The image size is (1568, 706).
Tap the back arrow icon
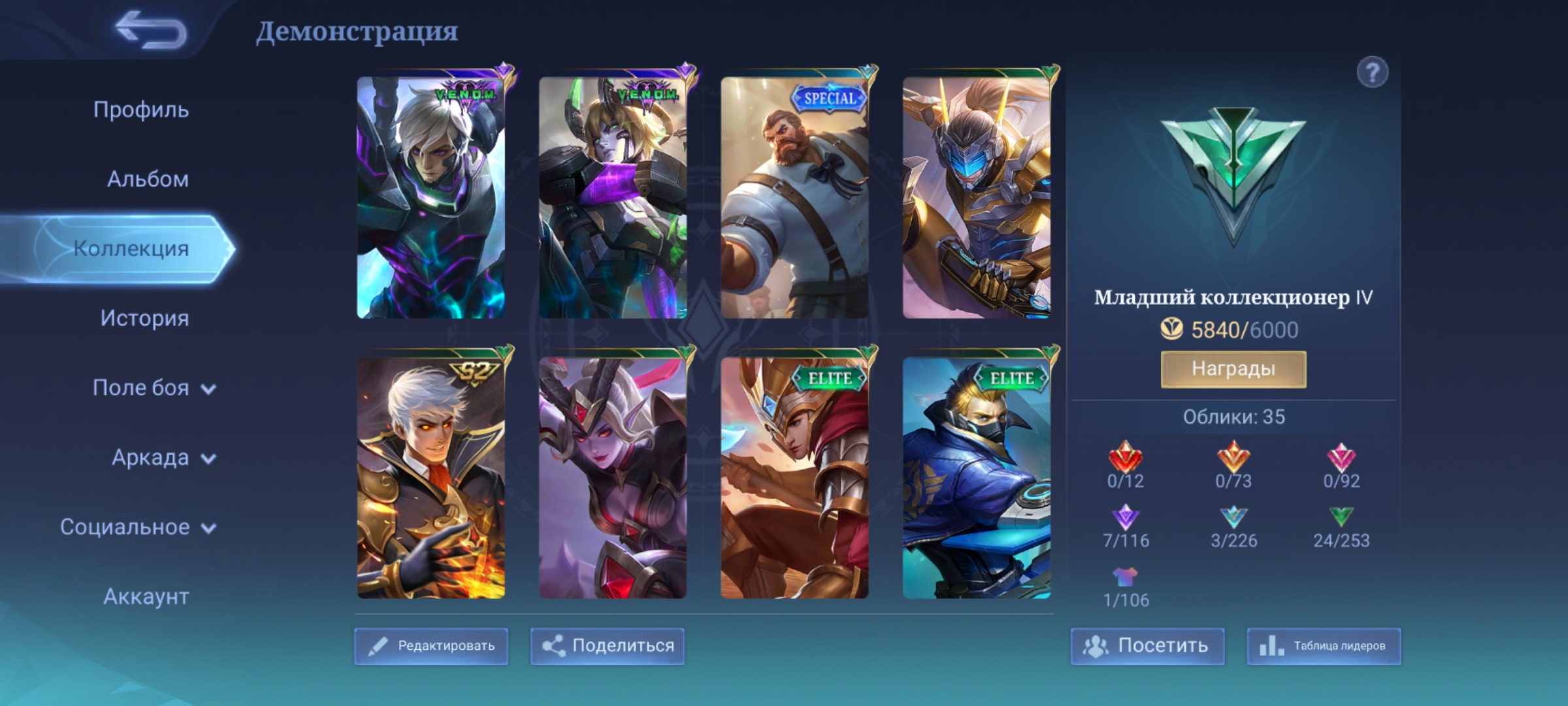pos(152,30)
